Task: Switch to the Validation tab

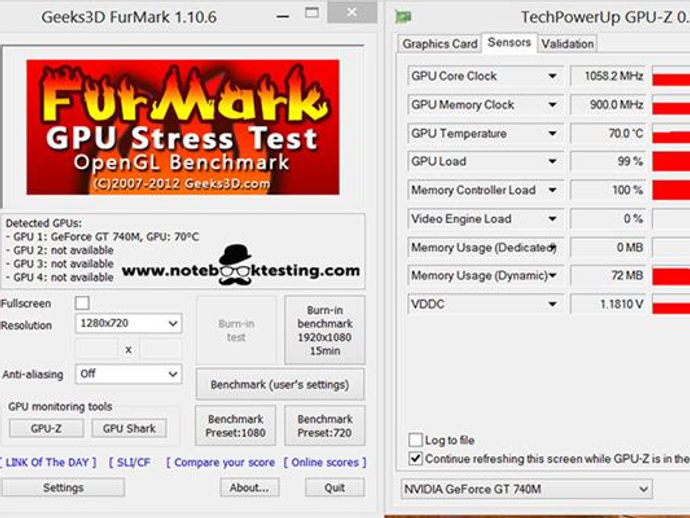Action: click(567, 44)
